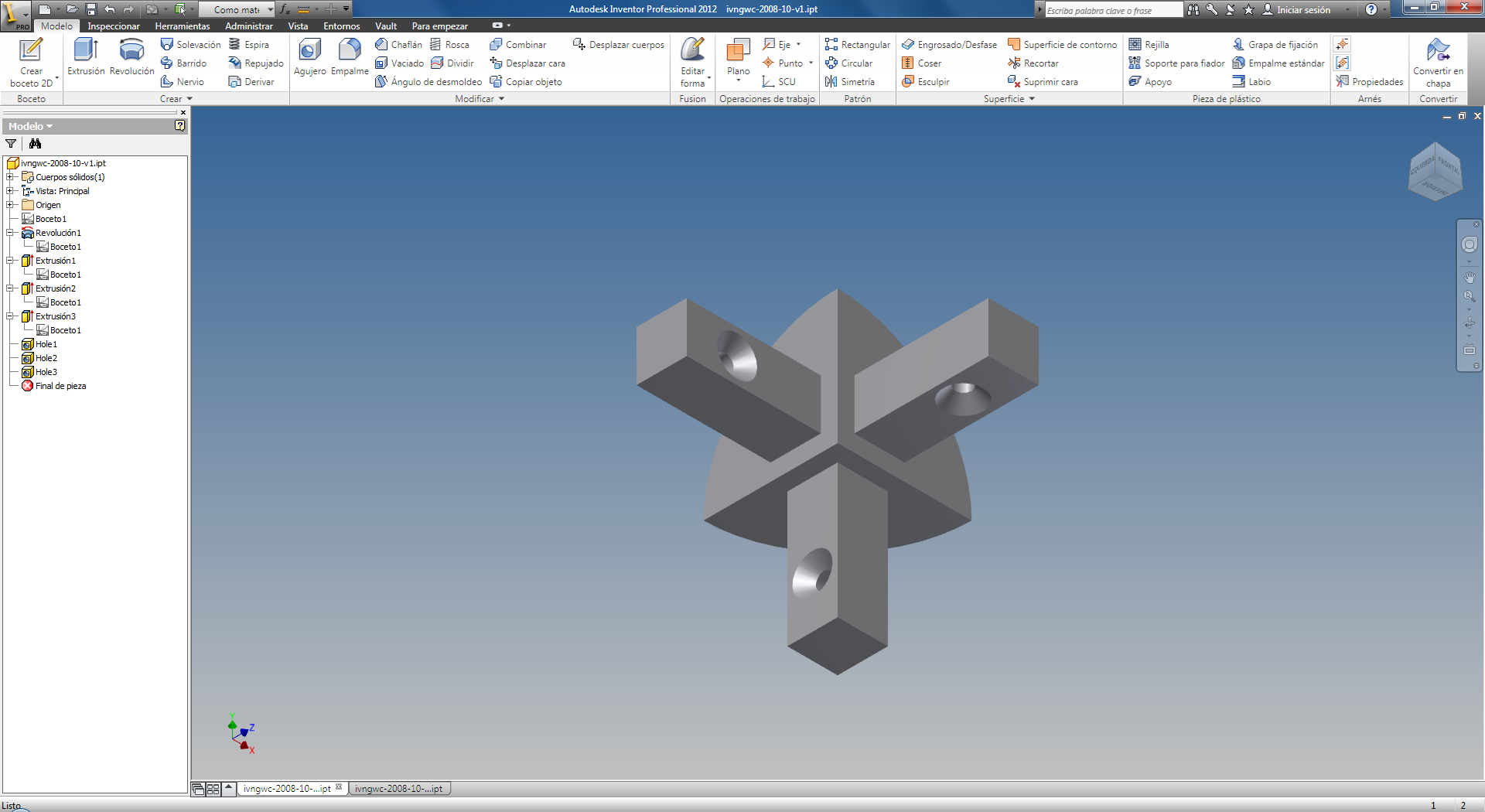Open browser help question-mark button
This screenshot has width=1485, height=812.
pyautogui.click(x=179, y=125)
